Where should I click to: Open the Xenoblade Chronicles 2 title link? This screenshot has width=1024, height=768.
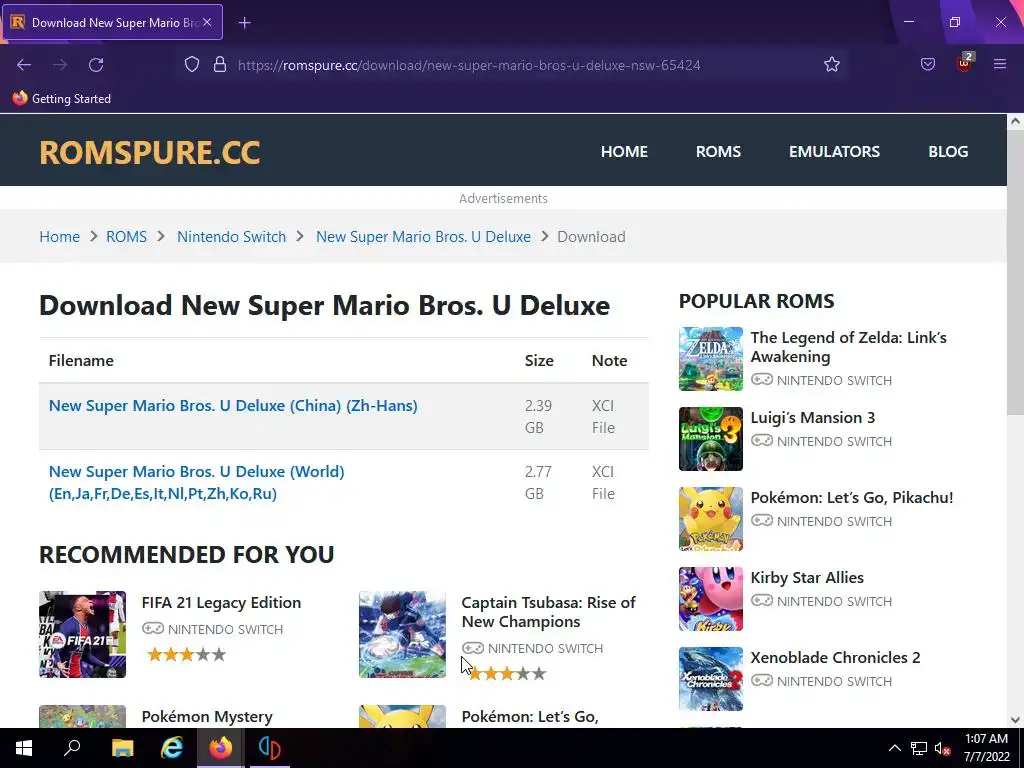click(835, 658)
